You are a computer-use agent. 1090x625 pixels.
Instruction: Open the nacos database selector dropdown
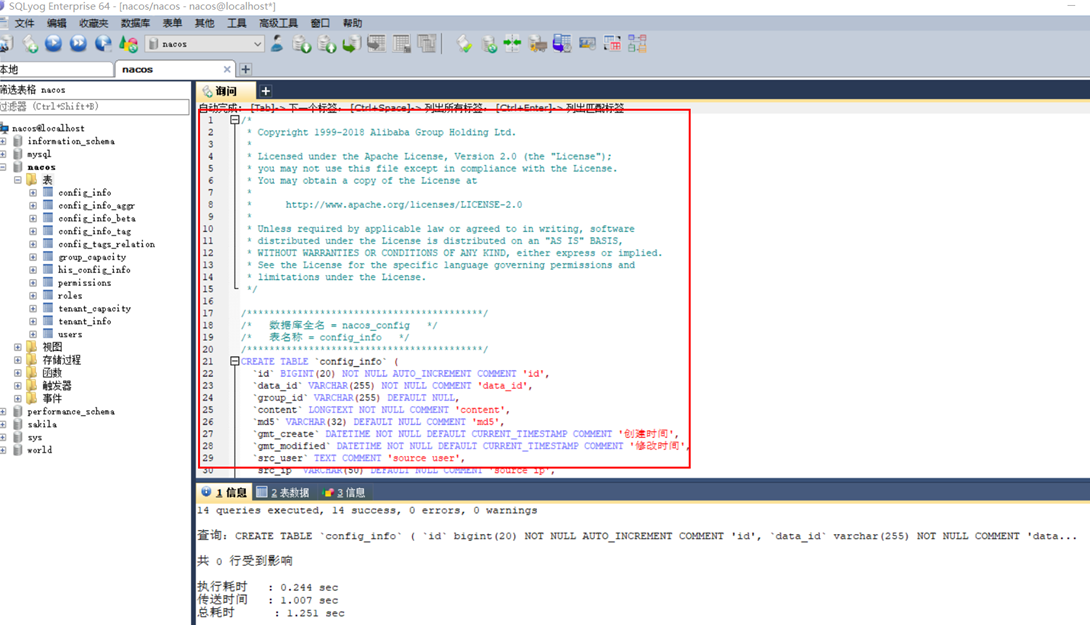[204, 44]
